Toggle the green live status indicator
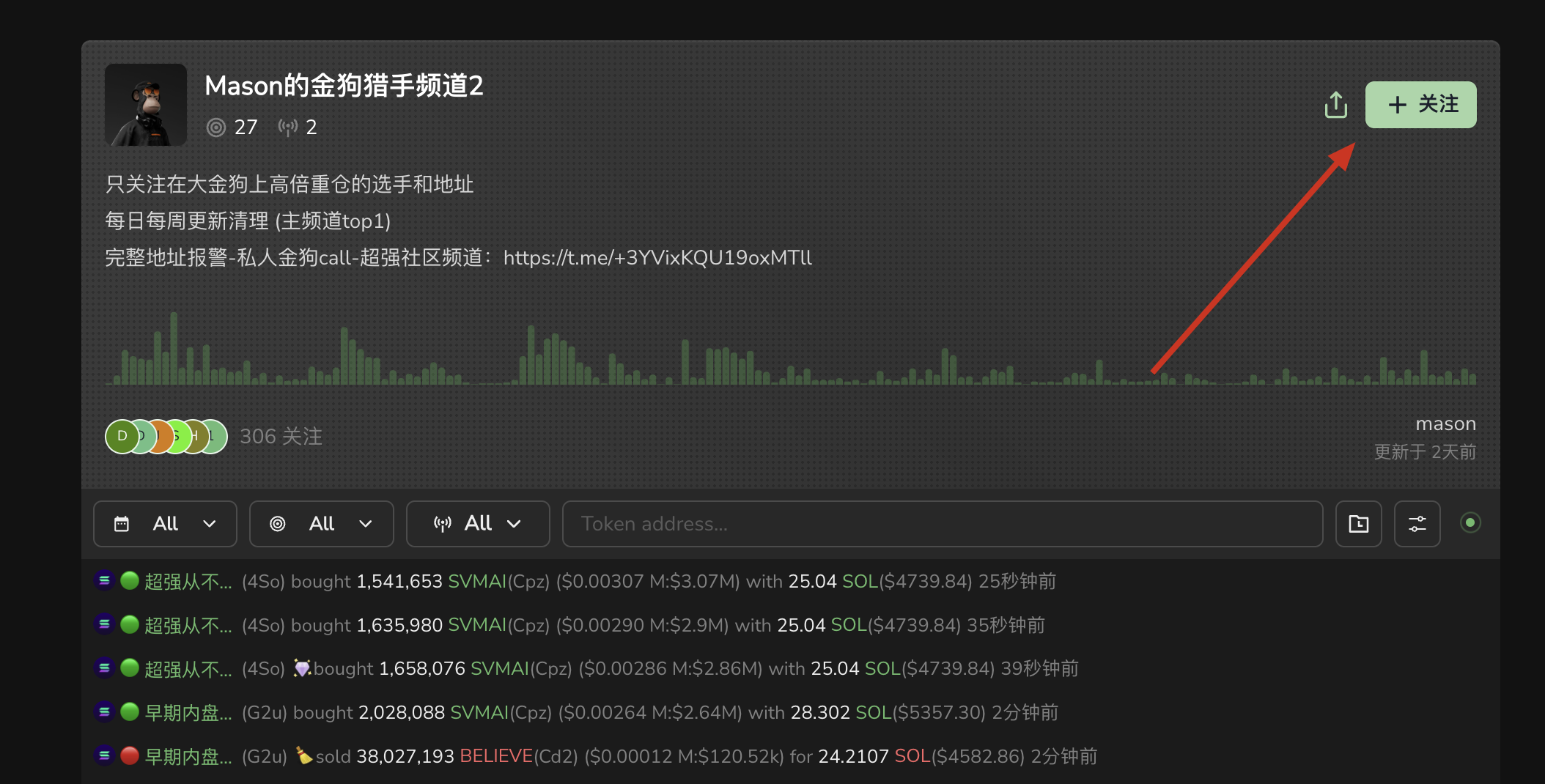Screen dimensions: 1545x784 (1470, 523)
